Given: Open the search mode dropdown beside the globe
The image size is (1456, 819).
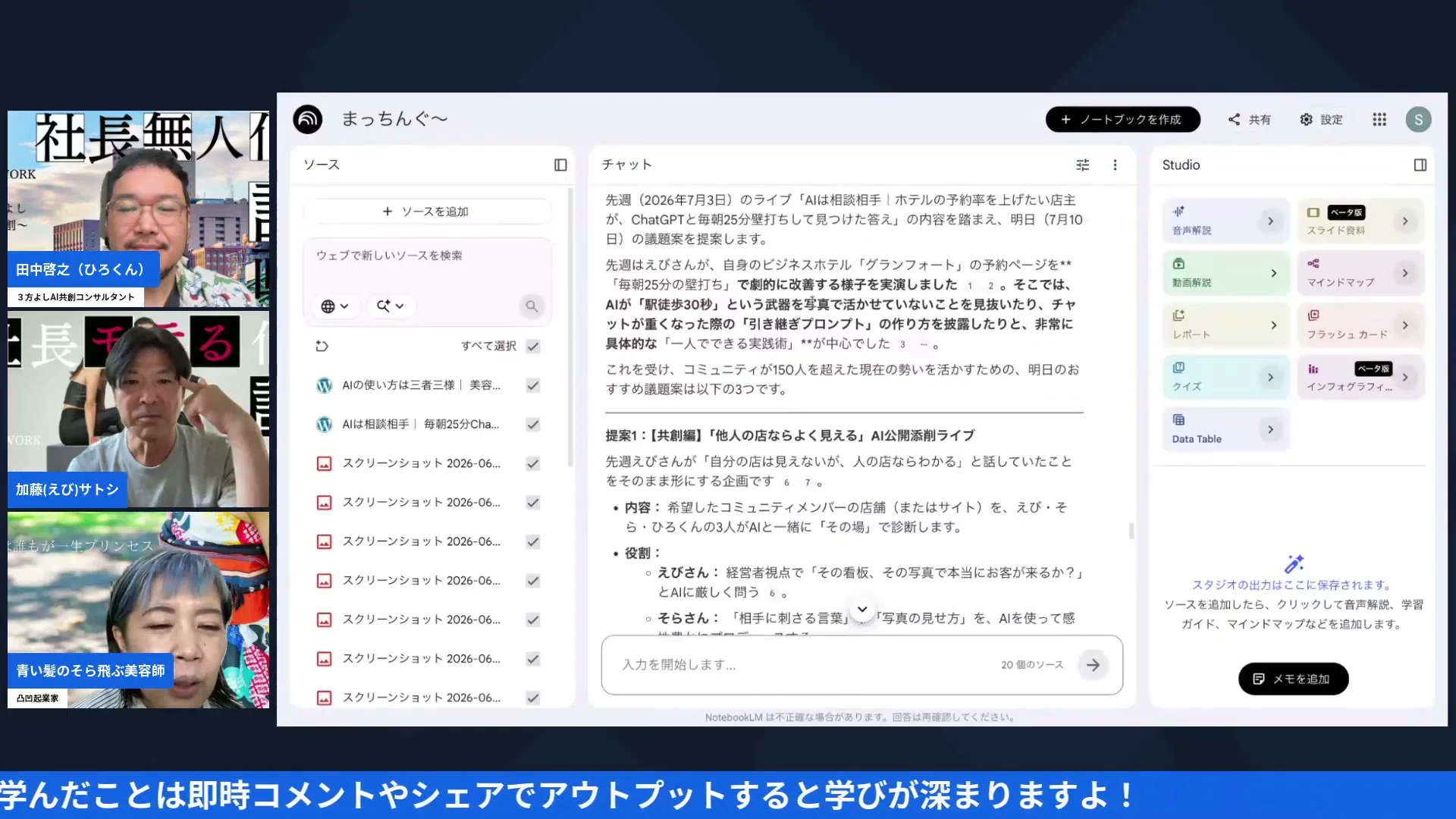Looking at the screenshot, I should 391,306.
